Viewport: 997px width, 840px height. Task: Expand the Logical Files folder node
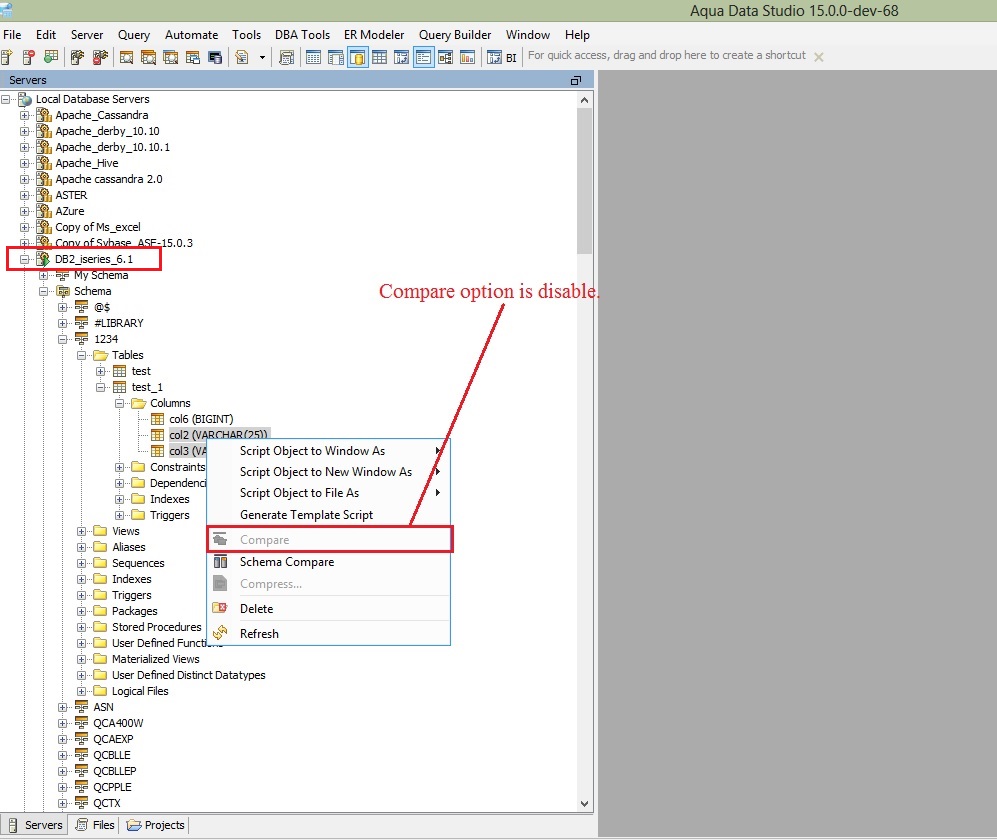coord(81,691)
